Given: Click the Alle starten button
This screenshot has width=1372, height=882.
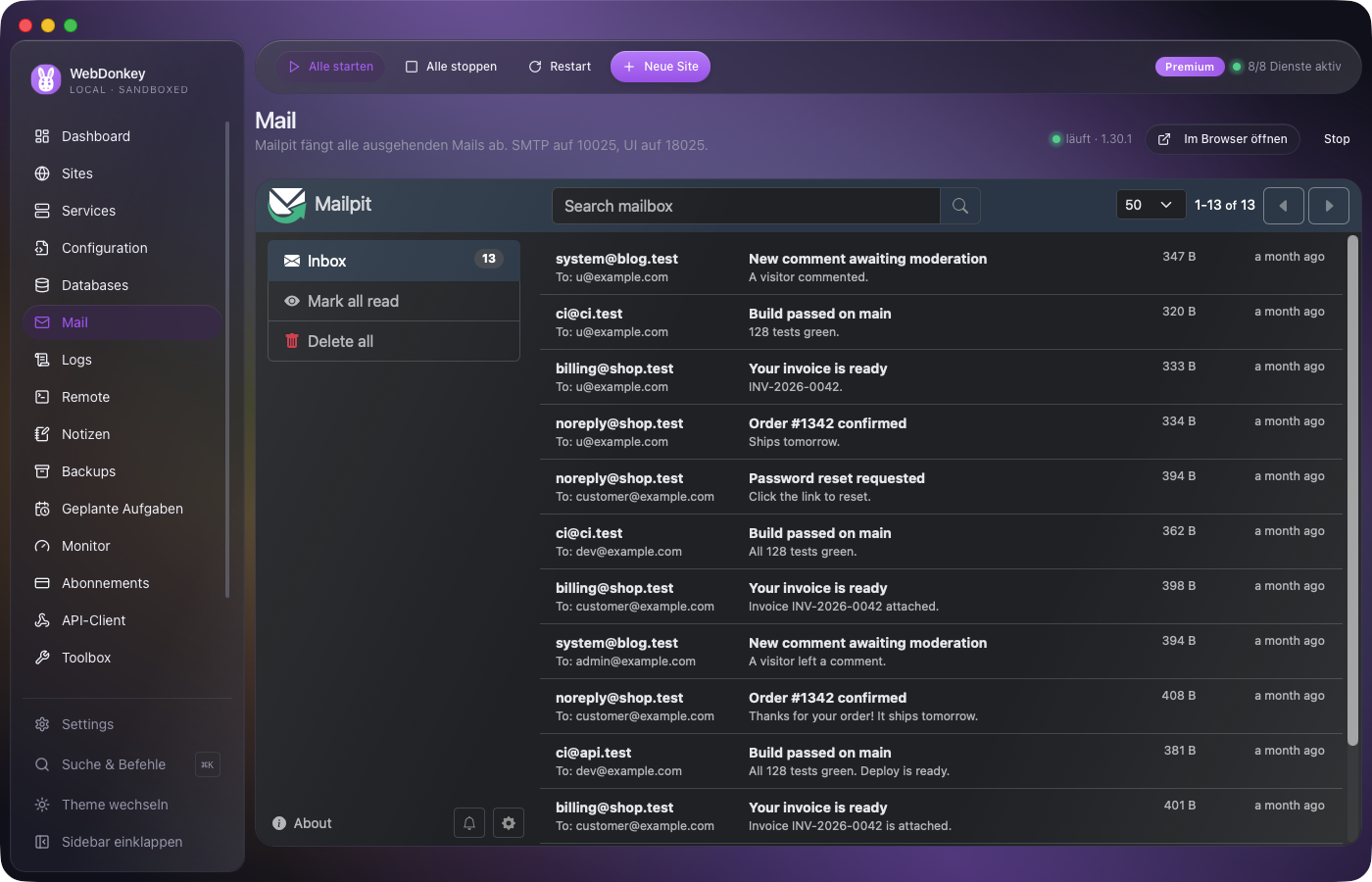Looking at the screenshot, I should (330, 67).
